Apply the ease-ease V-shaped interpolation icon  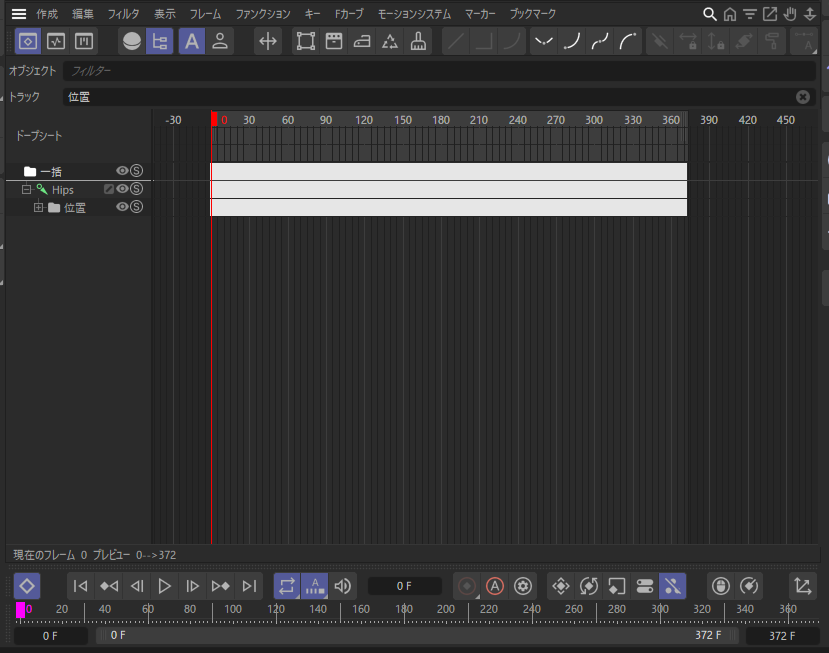point(544,41)
